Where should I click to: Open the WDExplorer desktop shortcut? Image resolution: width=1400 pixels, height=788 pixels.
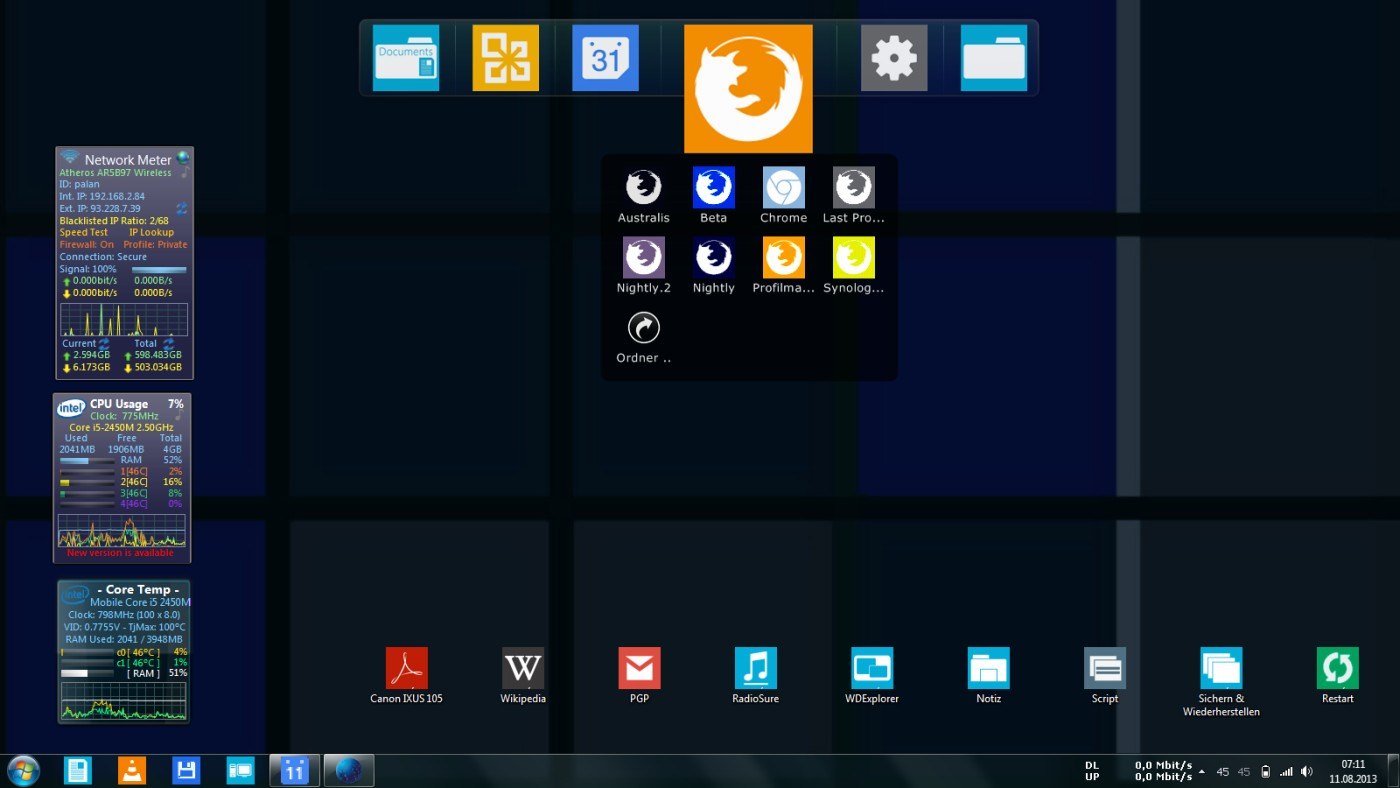pos(872,676)
